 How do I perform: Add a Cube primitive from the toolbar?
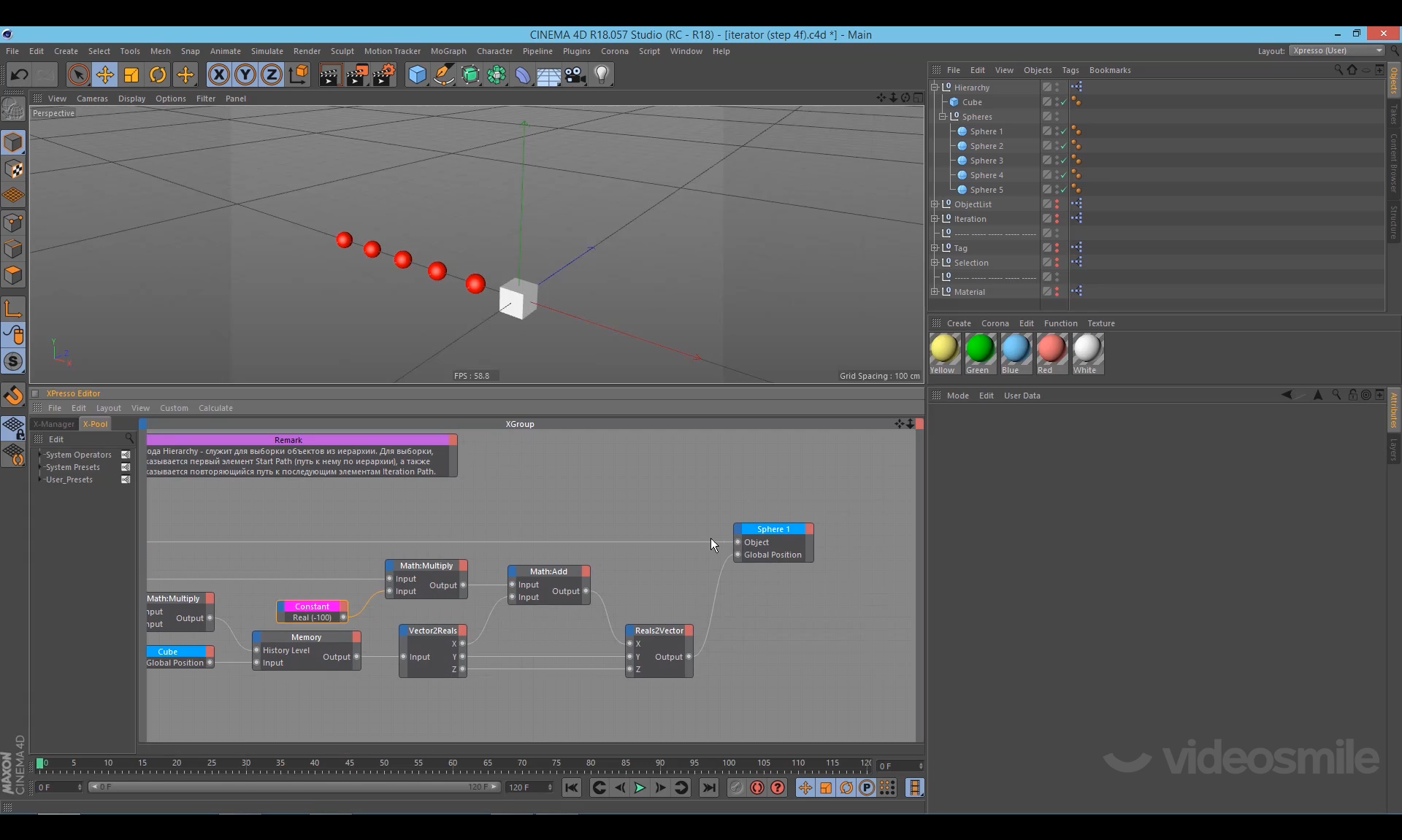click(x=417, y=74)
